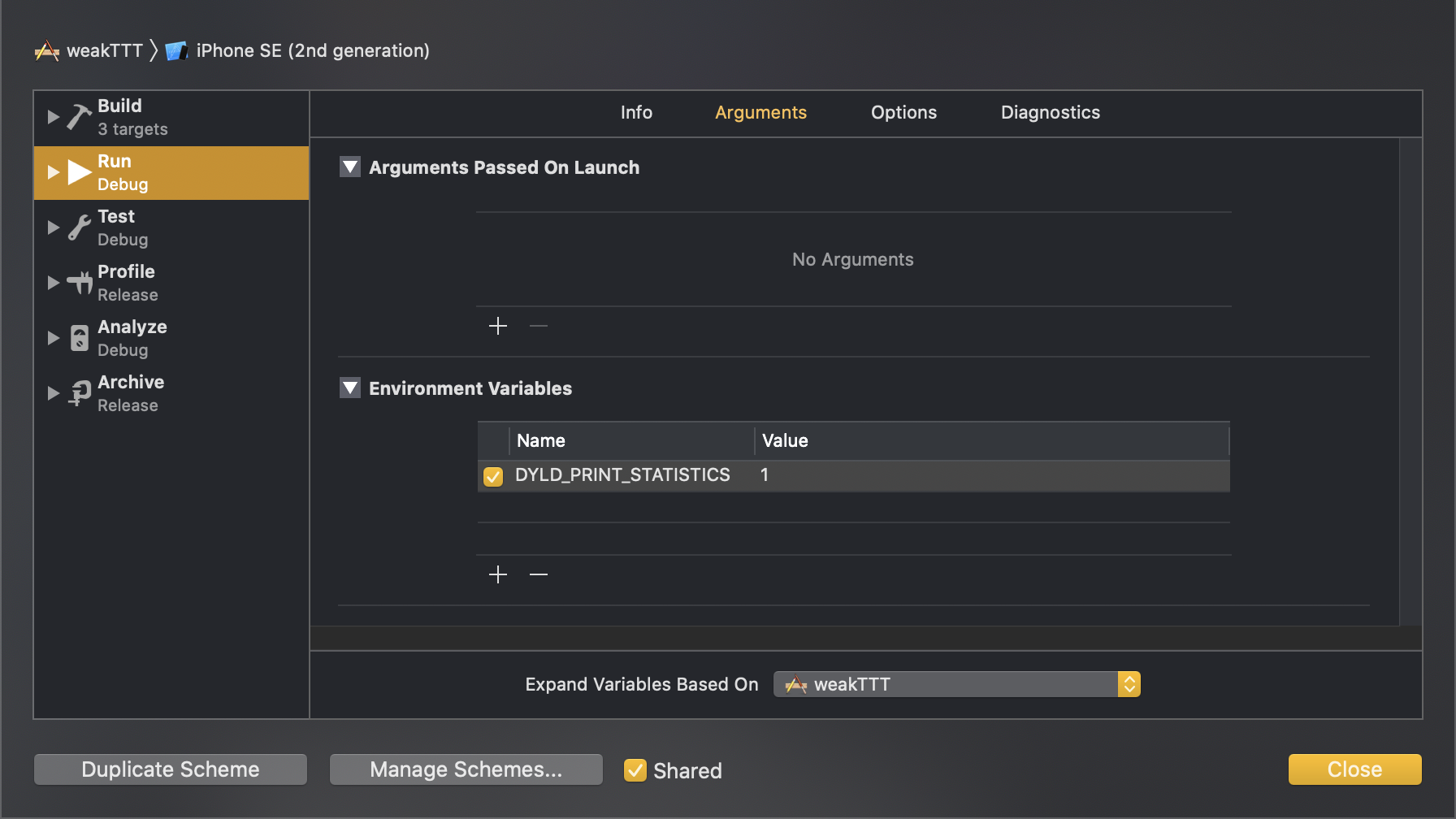Click the weakTTT scheme icon in breadcrumb
Viewport: 1456px width, 819px height.
tap(47, 51)
